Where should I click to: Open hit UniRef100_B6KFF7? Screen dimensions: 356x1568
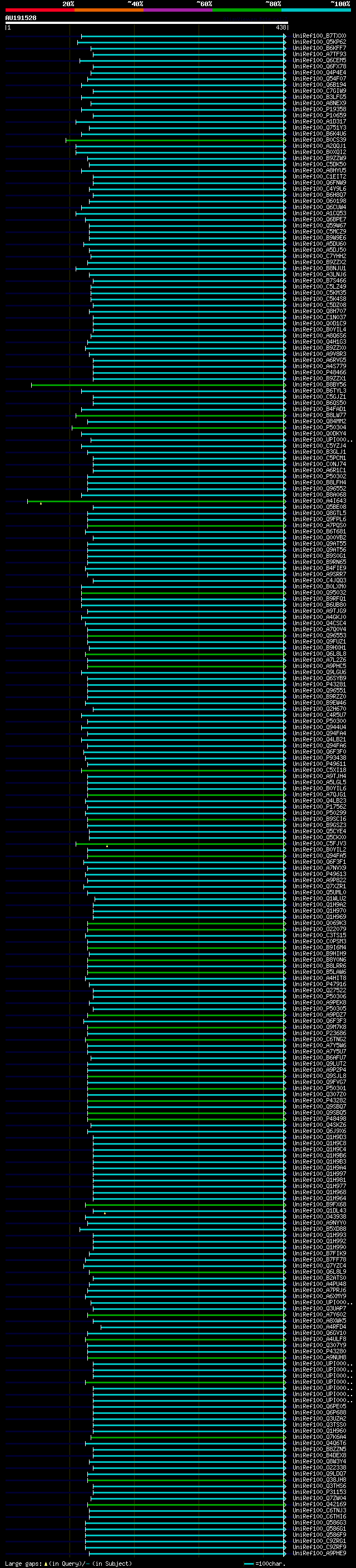319,48
